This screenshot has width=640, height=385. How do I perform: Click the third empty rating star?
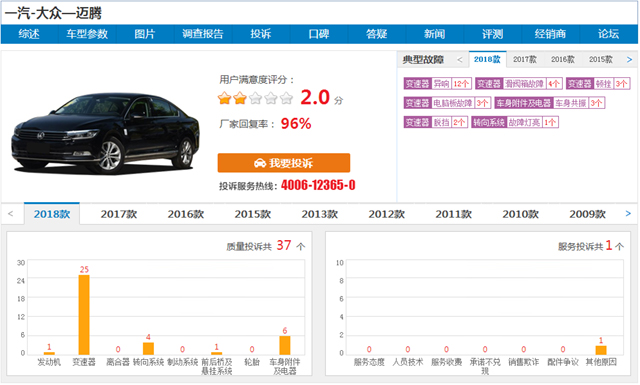pyautogui.click(x=256, y=98)
